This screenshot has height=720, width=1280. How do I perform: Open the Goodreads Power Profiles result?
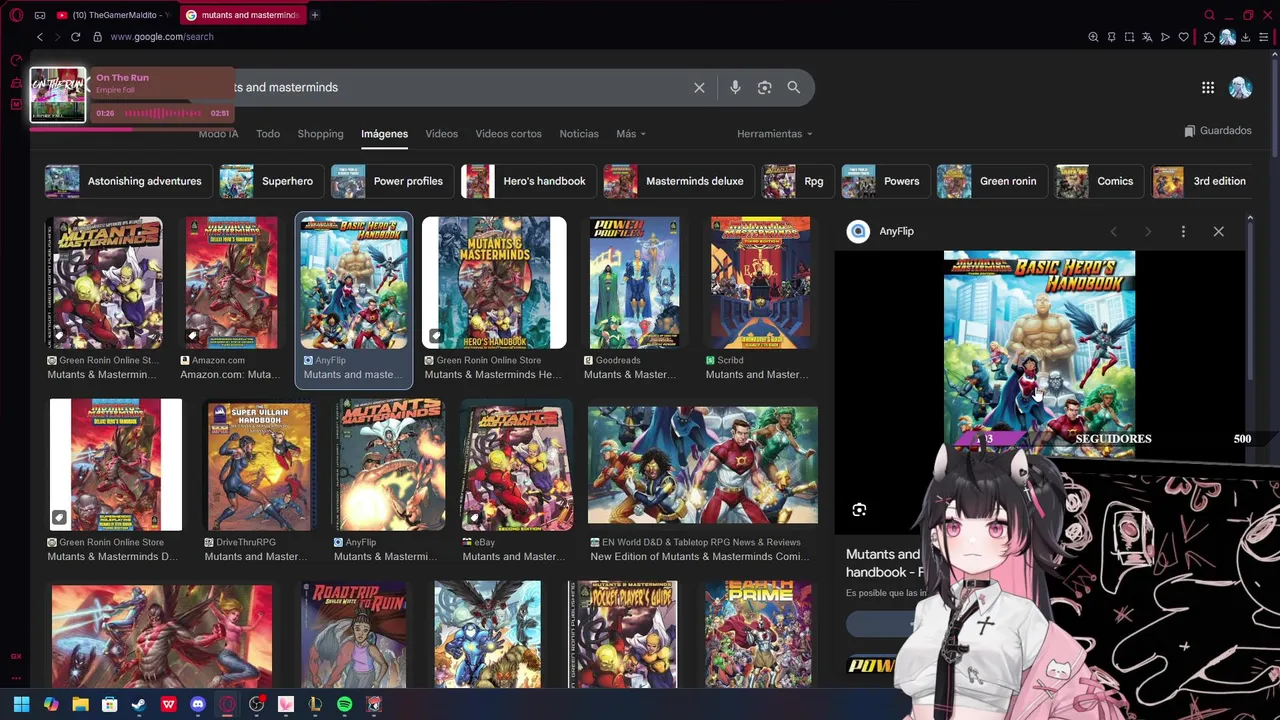(x=634, y=298)
